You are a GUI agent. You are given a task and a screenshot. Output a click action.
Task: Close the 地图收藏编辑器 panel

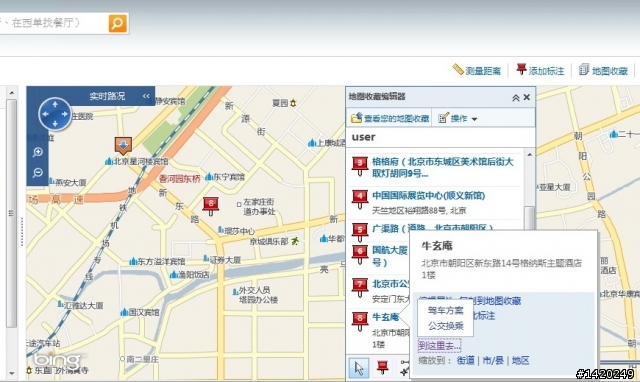[x=527, y=97]
